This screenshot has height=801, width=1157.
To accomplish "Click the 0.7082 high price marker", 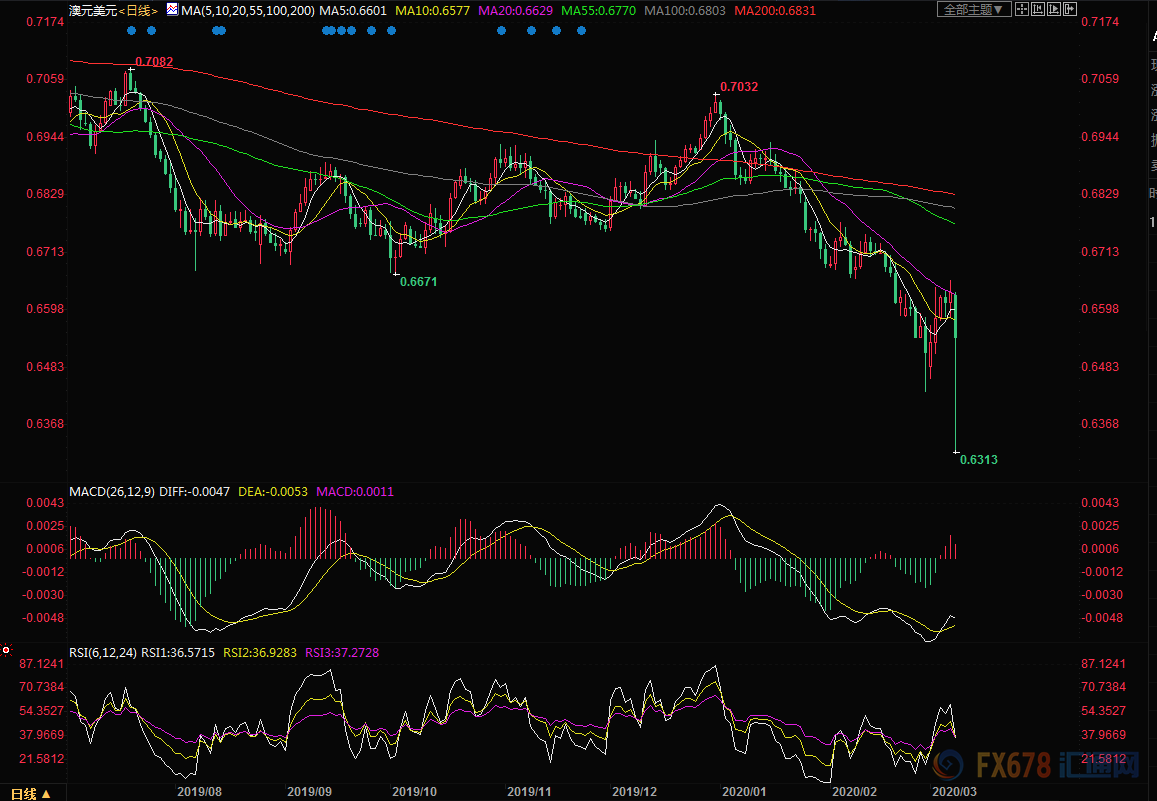I will point(154,62).
